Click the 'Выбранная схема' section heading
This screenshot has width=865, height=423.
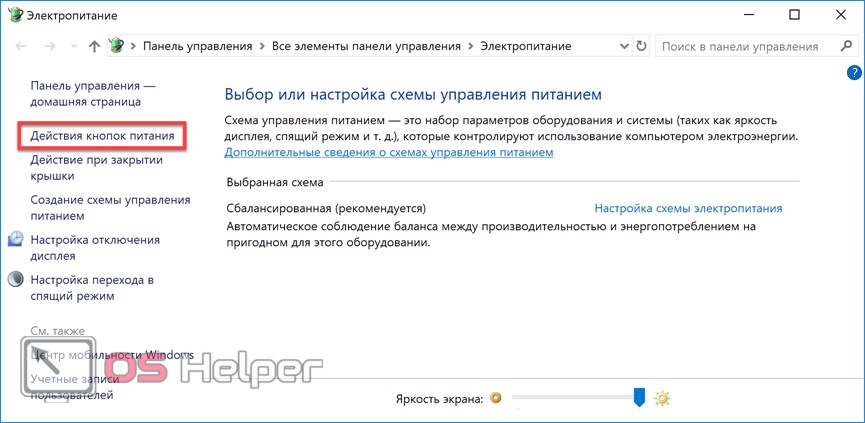(275, 181)
